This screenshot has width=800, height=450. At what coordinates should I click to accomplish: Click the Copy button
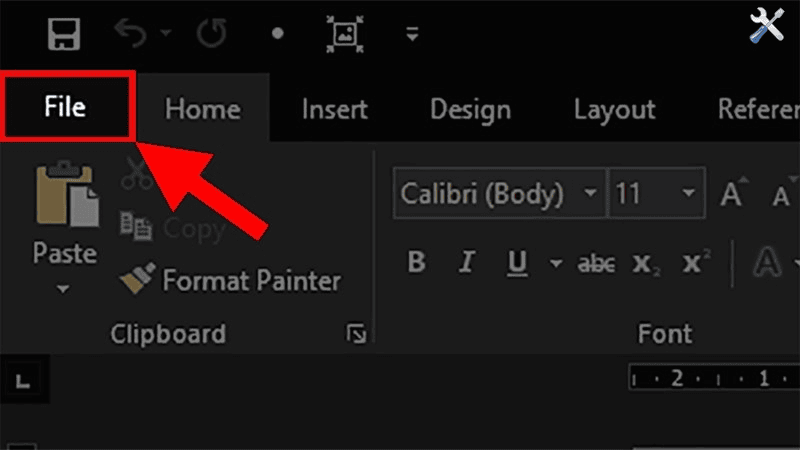point(172,227)
